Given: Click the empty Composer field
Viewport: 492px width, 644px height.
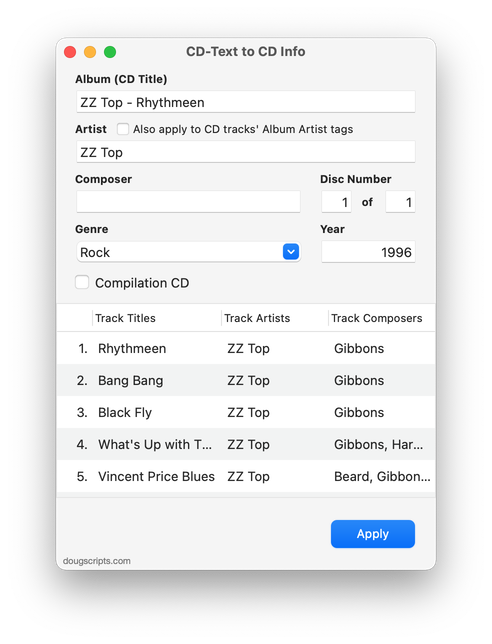Looking at the screenshot, I should click(x=188, y=202).
